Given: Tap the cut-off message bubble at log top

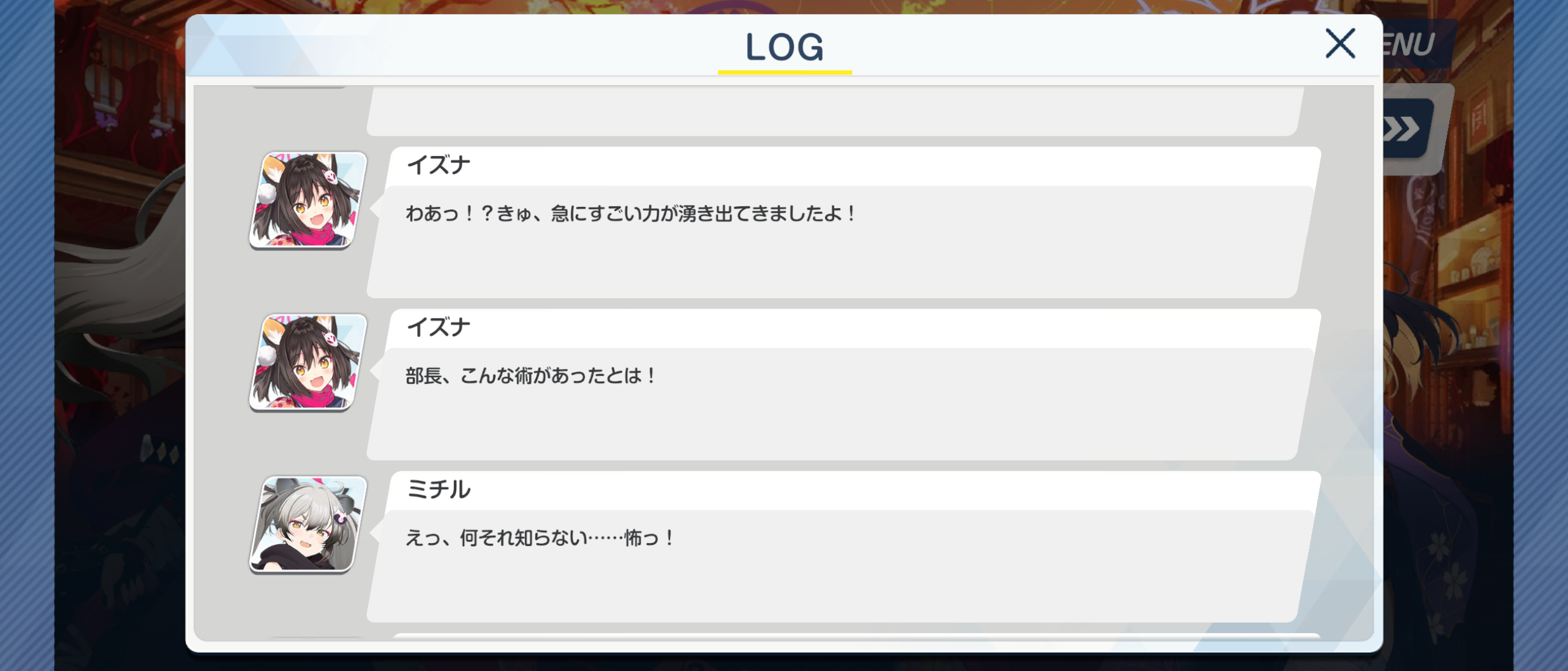Looking at the screenshot, I should point(836,110).
